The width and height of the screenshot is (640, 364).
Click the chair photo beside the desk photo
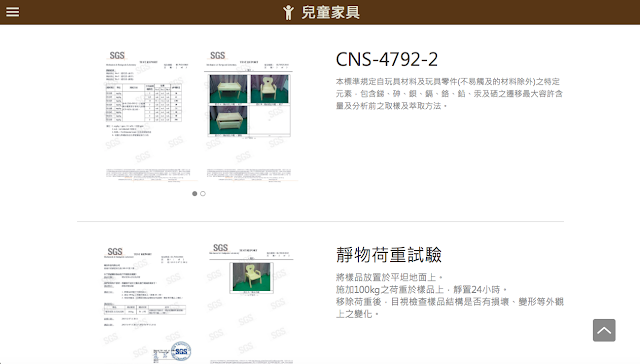click(x=269, y=89)
